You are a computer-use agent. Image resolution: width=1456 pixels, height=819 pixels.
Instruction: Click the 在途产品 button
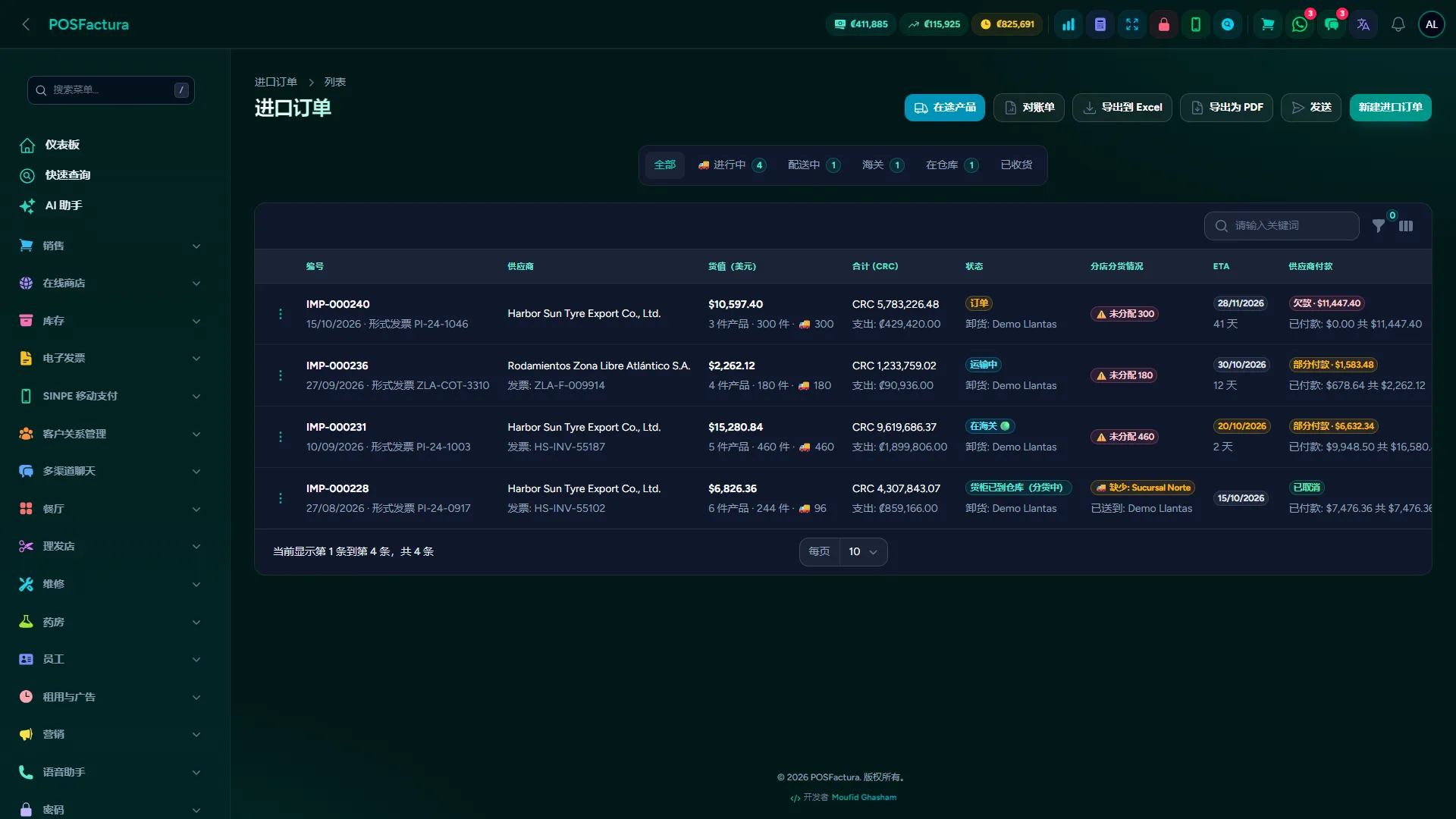click(x=945, y=108)
